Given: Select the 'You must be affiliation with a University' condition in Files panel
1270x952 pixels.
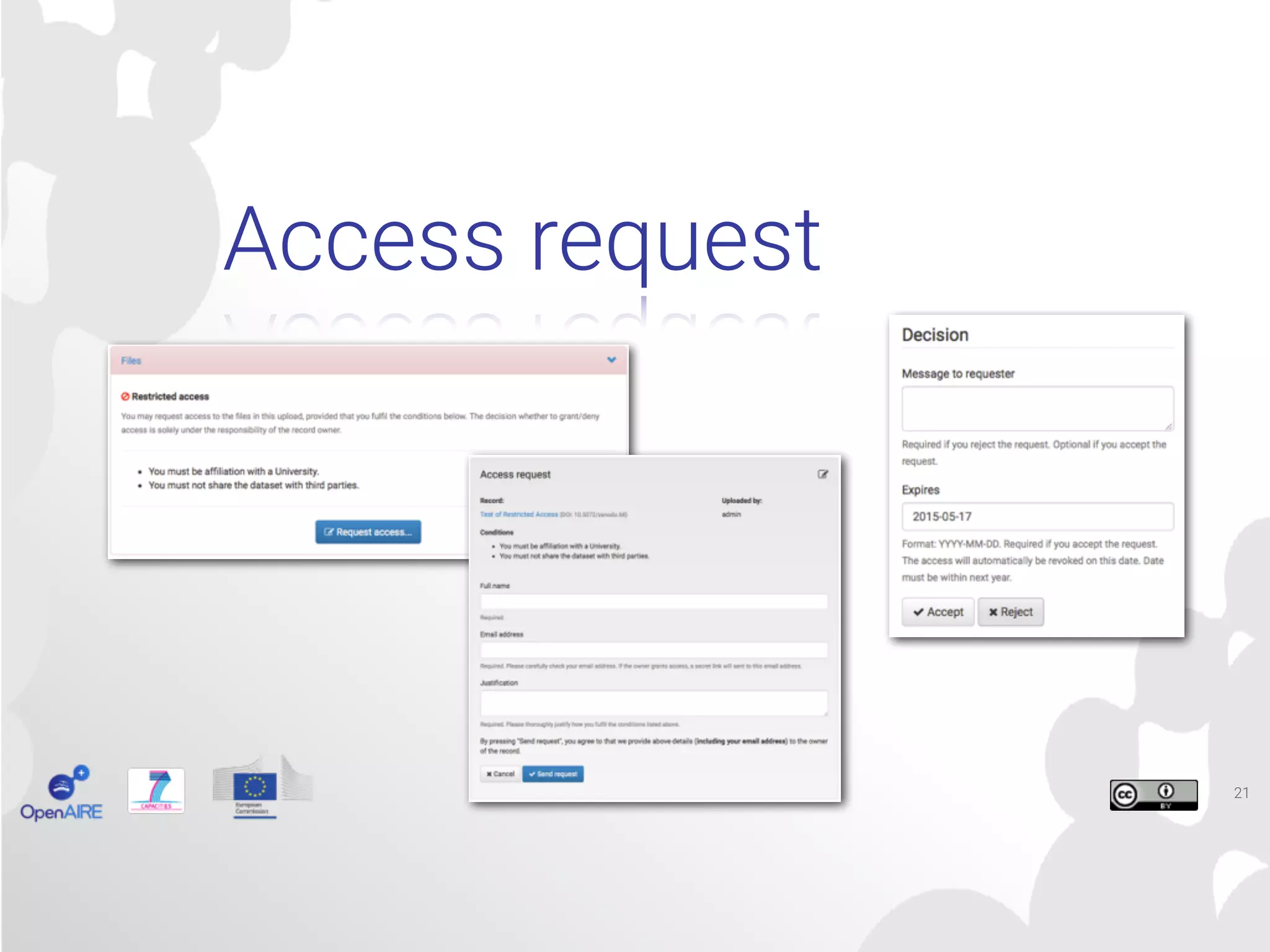Looking at the screenshot, I should (233, 472).
